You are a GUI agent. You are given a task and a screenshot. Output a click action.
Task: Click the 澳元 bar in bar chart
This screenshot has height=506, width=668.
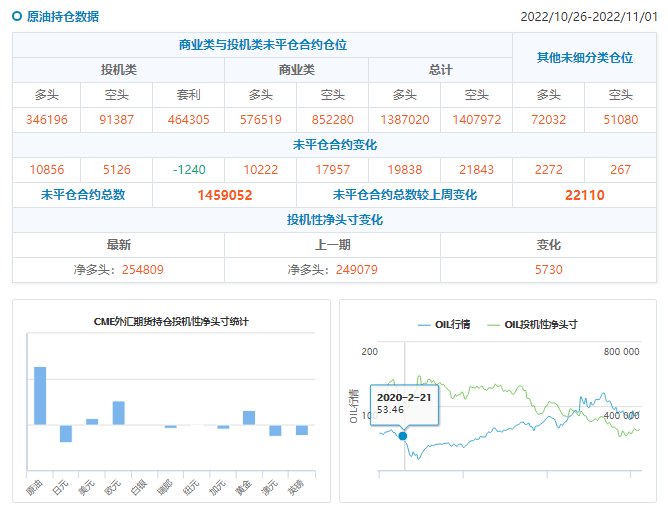point(275,430)
